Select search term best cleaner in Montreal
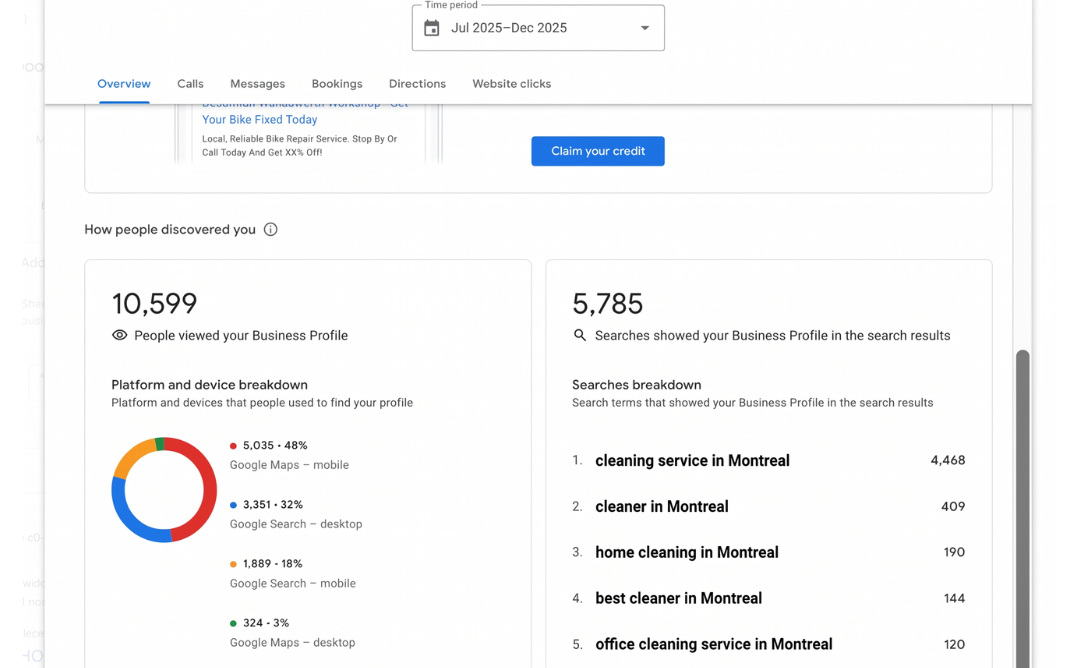This screenshot has height=668, width=1080. [678, 598]
